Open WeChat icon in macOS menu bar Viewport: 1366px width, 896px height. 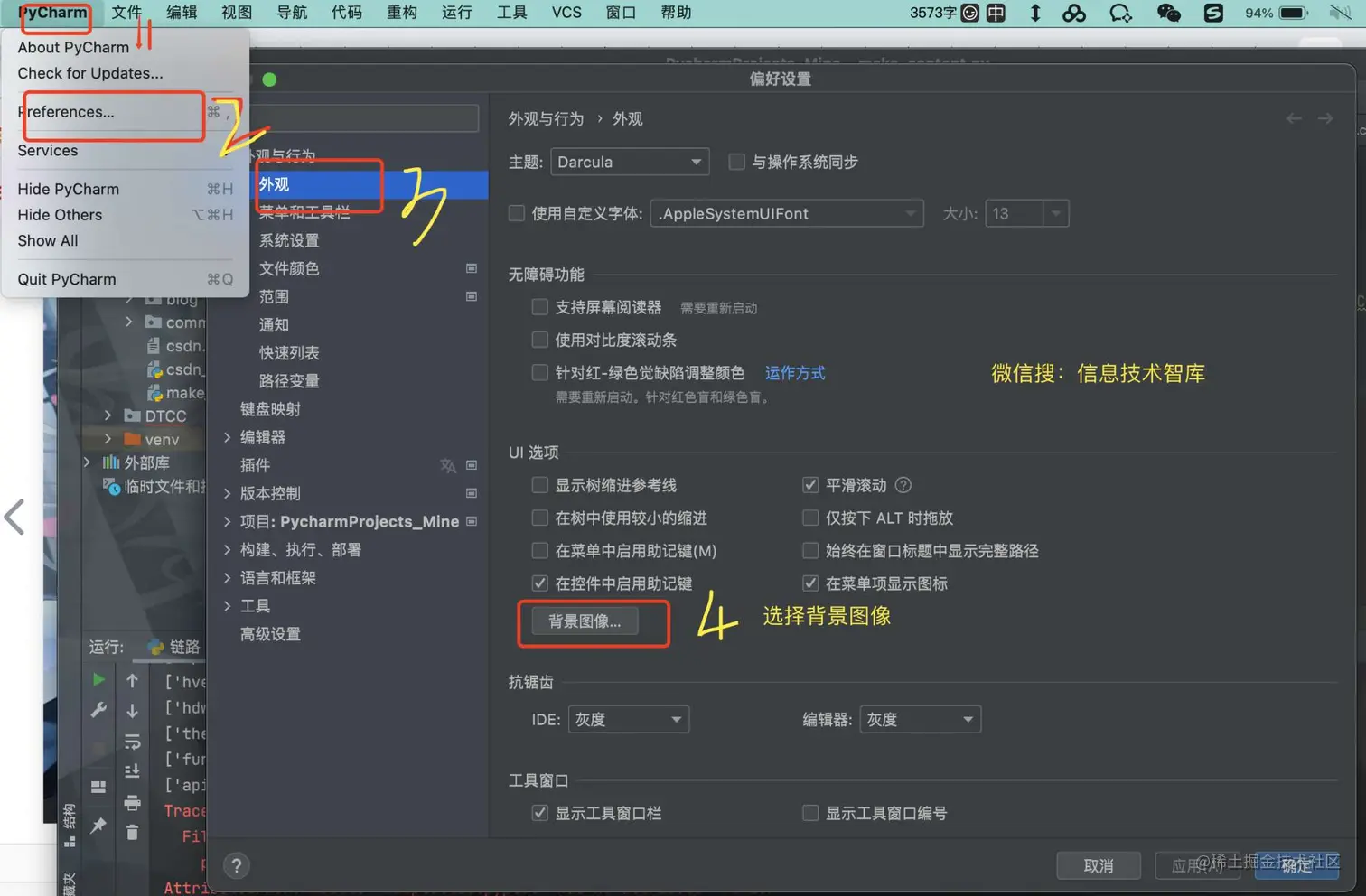(x=1168, y=13)
